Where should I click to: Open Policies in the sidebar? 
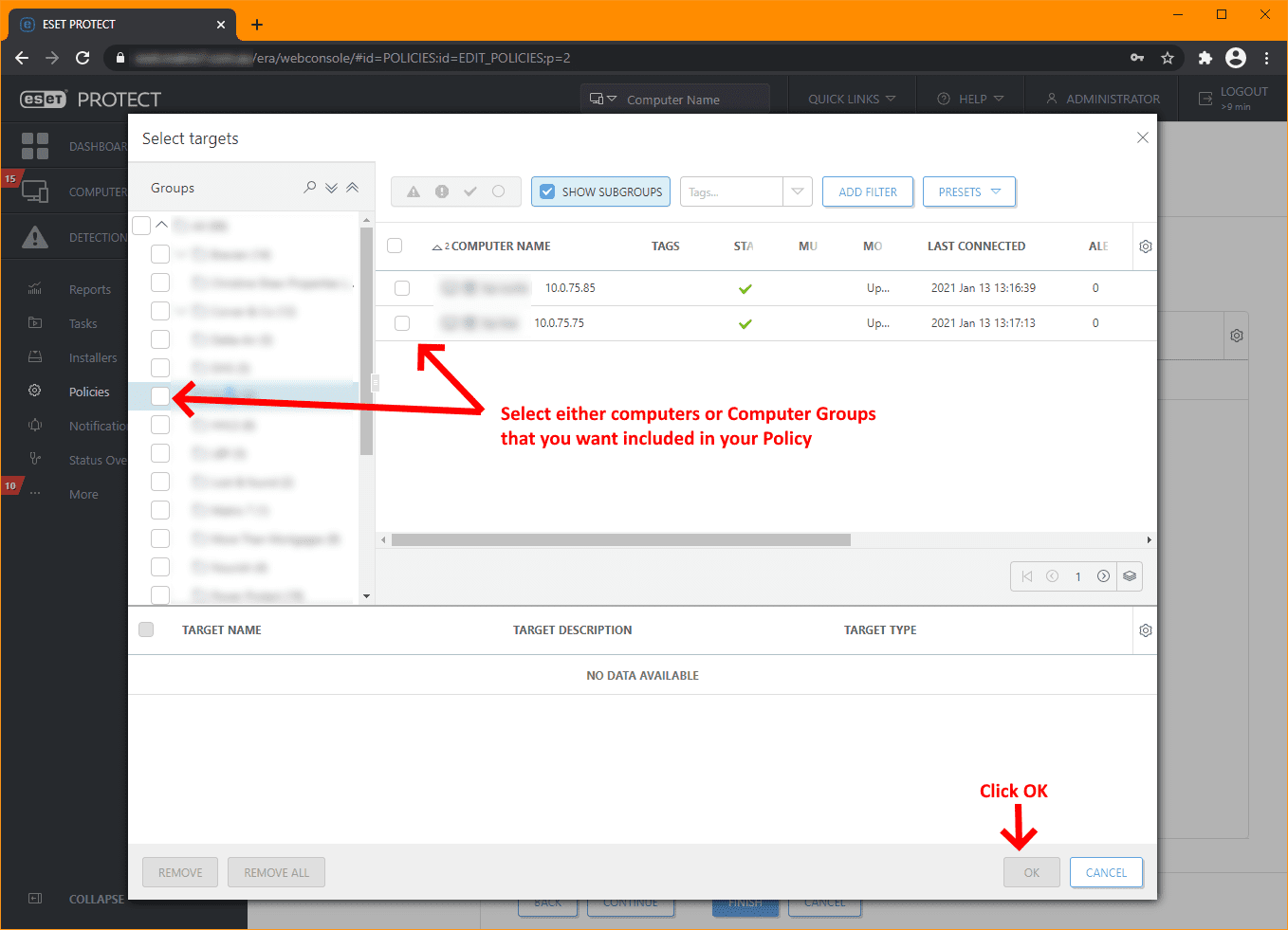tap(89, 392)
